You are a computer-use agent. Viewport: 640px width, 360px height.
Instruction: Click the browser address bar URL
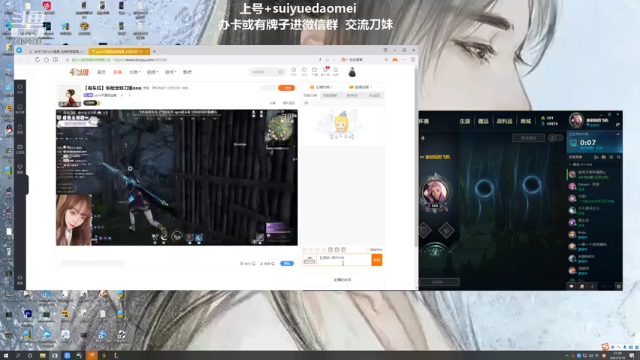point(140,60)
